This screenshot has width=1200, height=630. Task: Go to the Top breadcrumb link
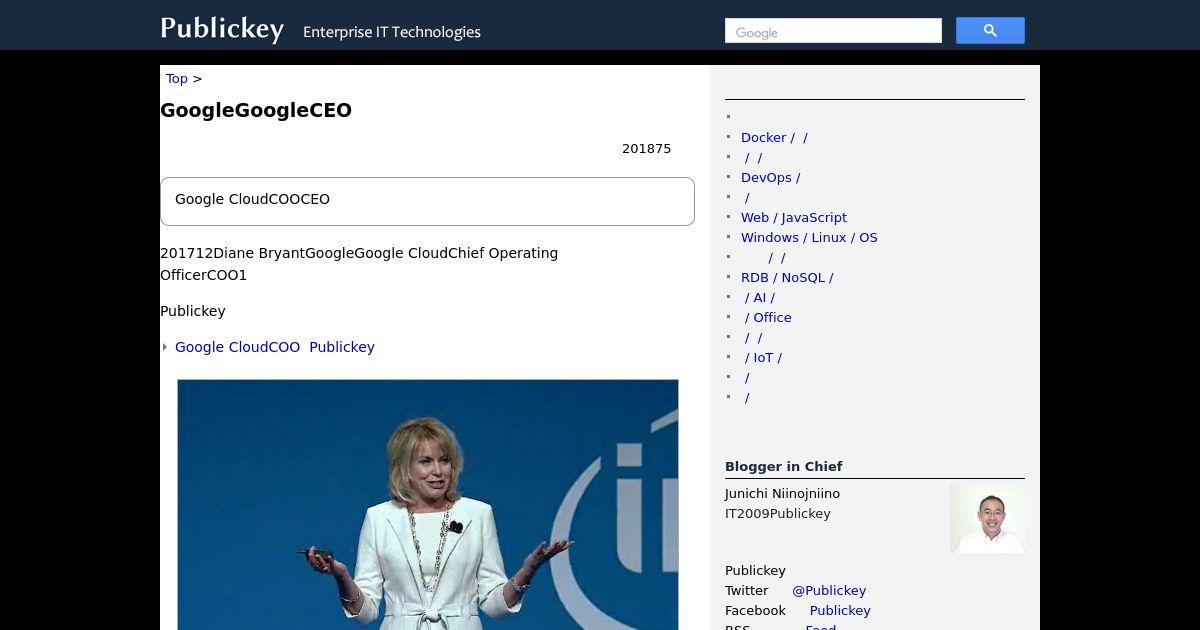click(x=177, y=78)
